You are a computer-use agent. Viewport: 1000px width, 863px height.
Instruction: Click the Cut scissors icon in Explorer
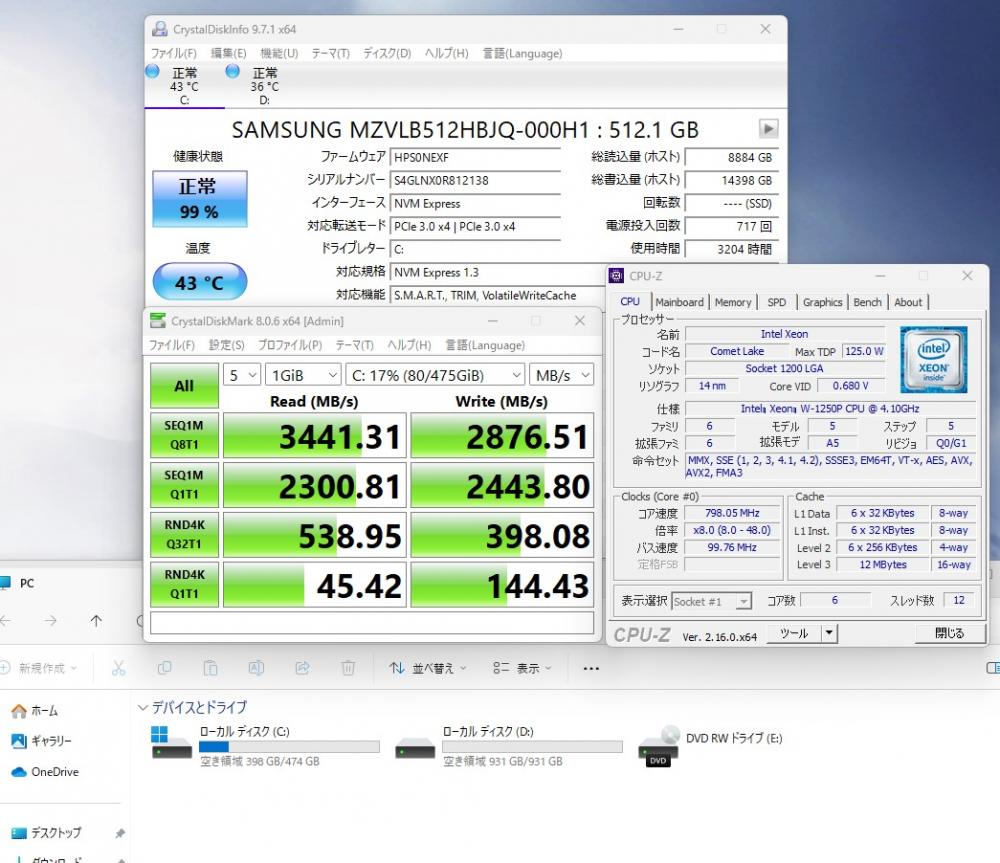pyautogui.click(x=119, y=668)
